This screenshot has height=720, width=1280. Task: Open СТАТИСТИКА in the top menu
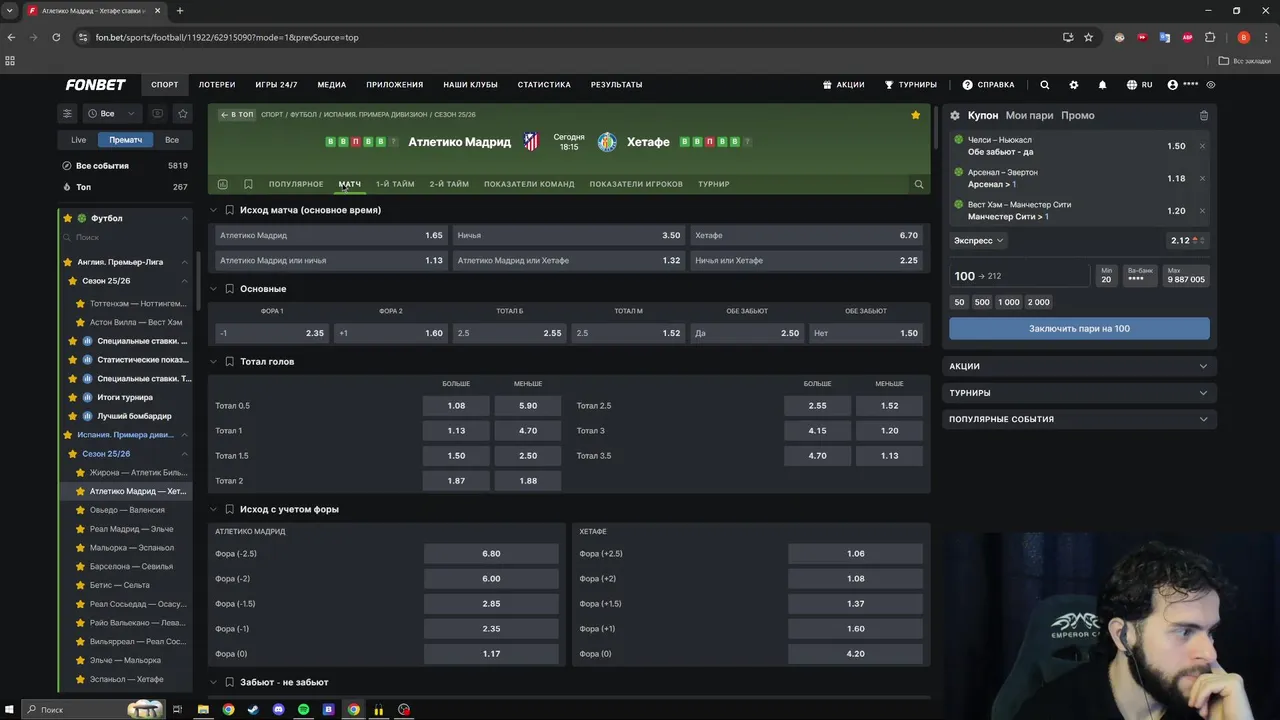pos(544,85)
